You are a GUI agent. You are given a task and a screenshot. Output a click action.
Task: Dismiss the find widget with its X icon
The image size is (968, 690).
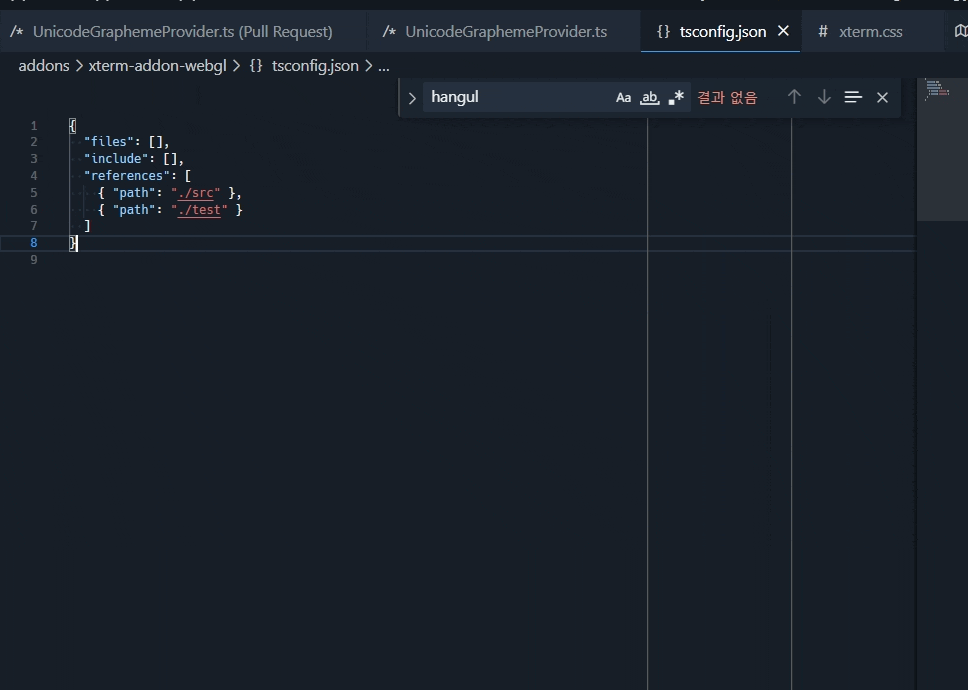tap(882, 97)
